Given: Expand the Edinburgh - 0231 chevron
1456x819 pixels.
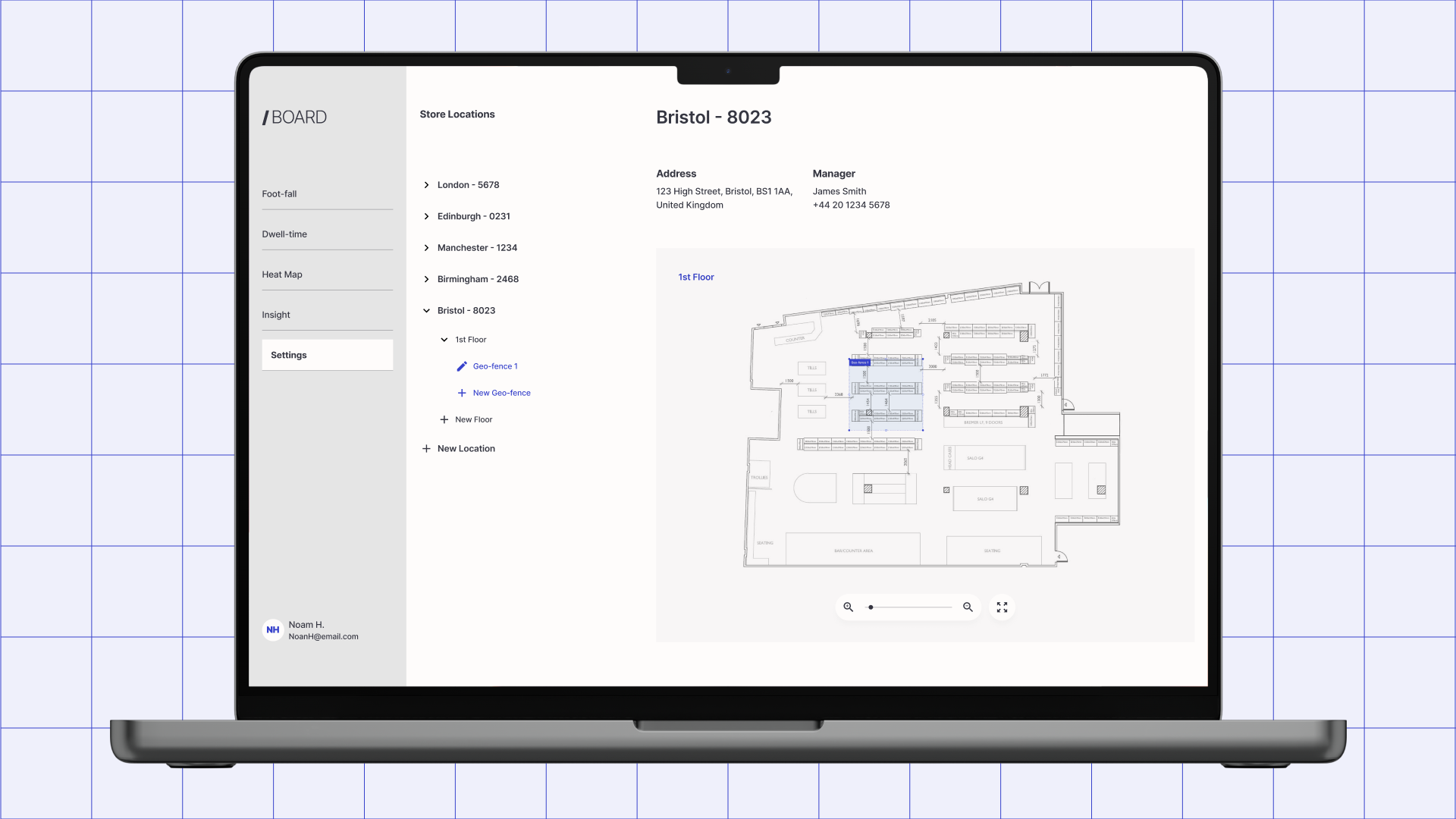Looking at the screenshot, I should pos(427,216).
